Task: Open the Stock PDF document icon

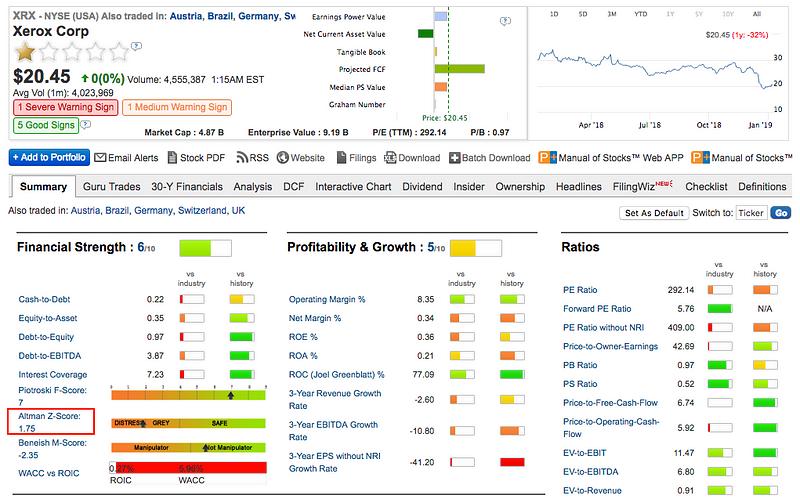Action: [x=172, y=158]
